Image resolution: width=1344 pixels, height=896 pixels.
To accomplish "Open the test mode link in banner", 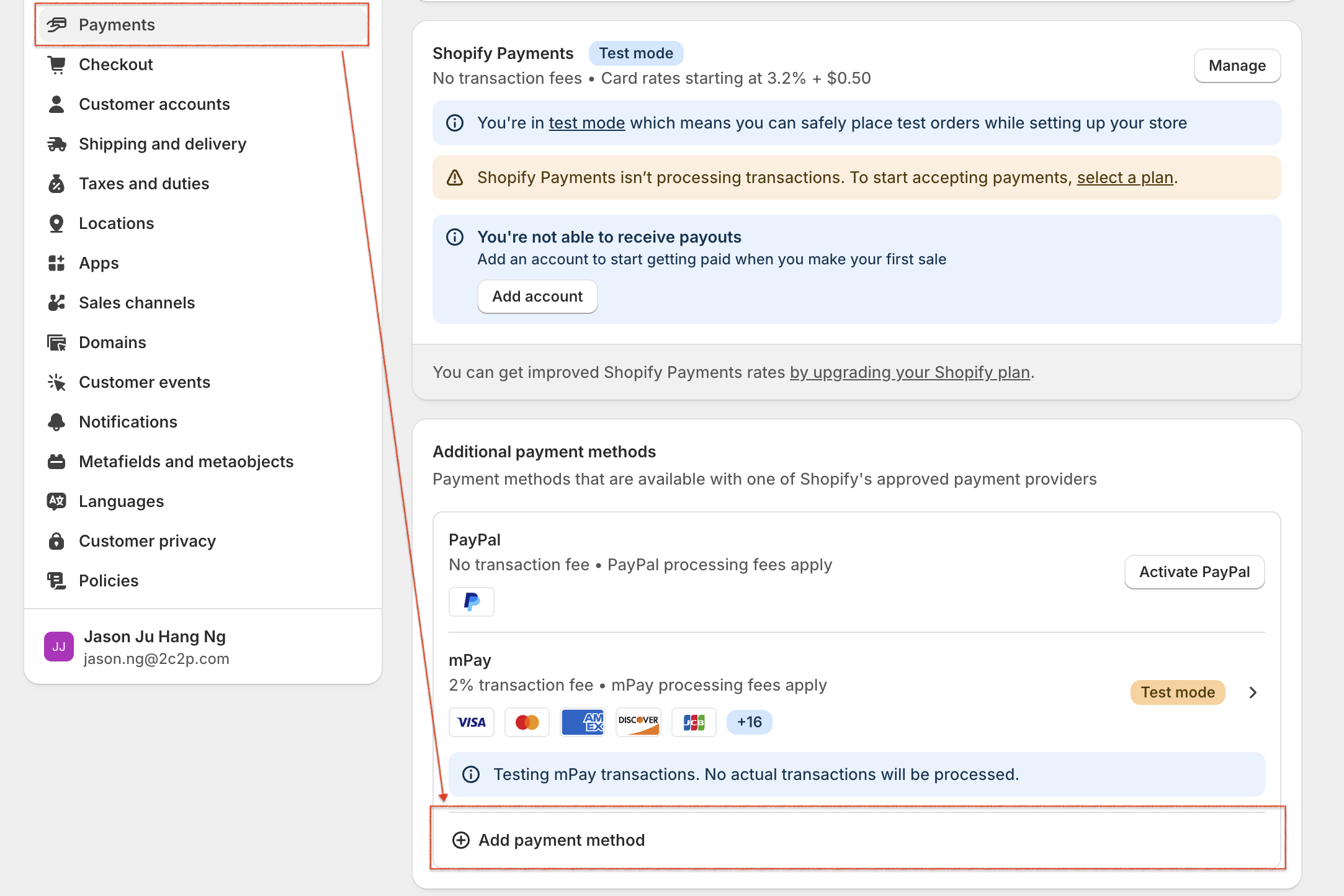I will coord(586,123).
